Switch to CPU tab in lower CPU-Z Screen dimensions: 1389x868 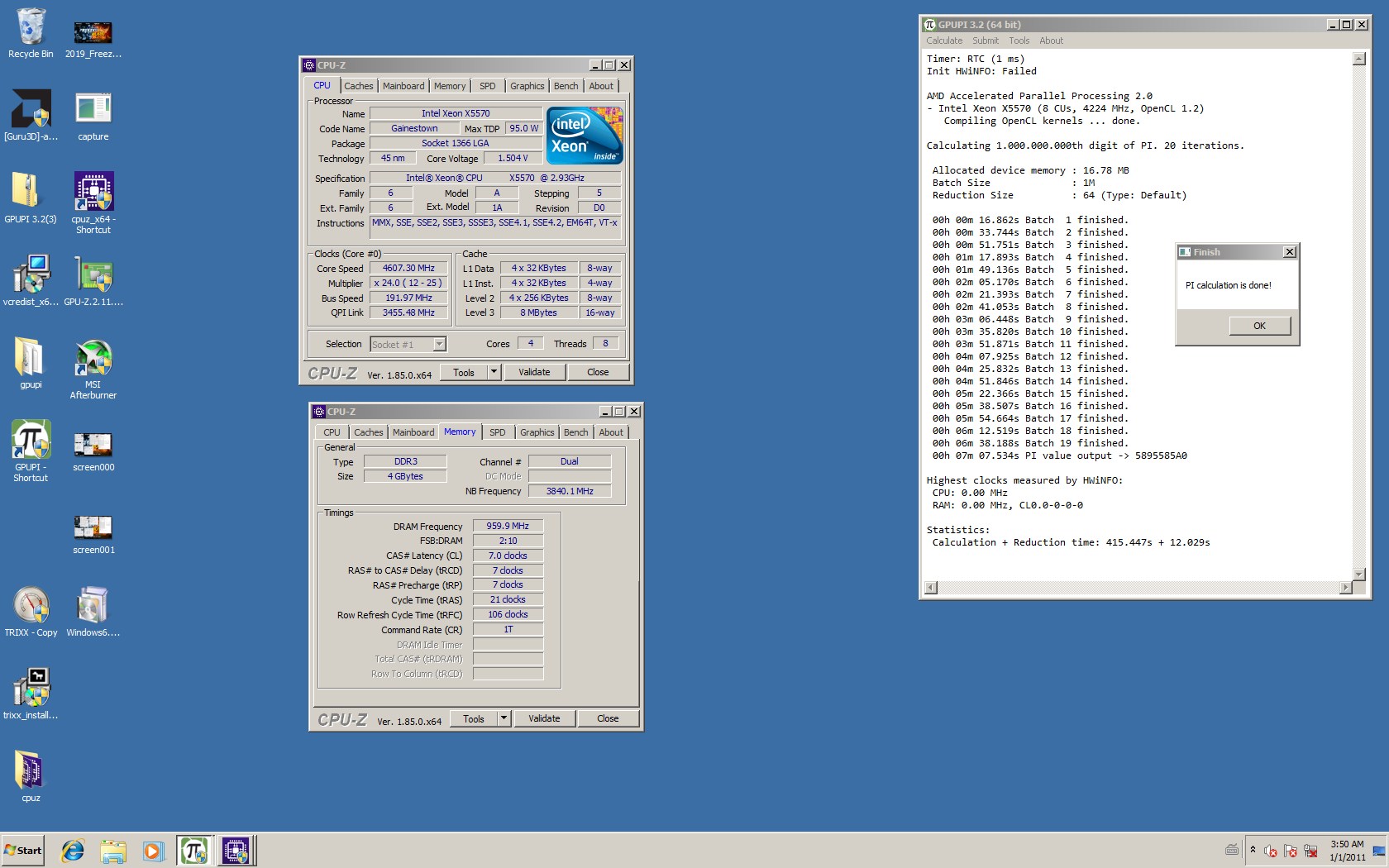pyautogui.click(x=332, y=432)
